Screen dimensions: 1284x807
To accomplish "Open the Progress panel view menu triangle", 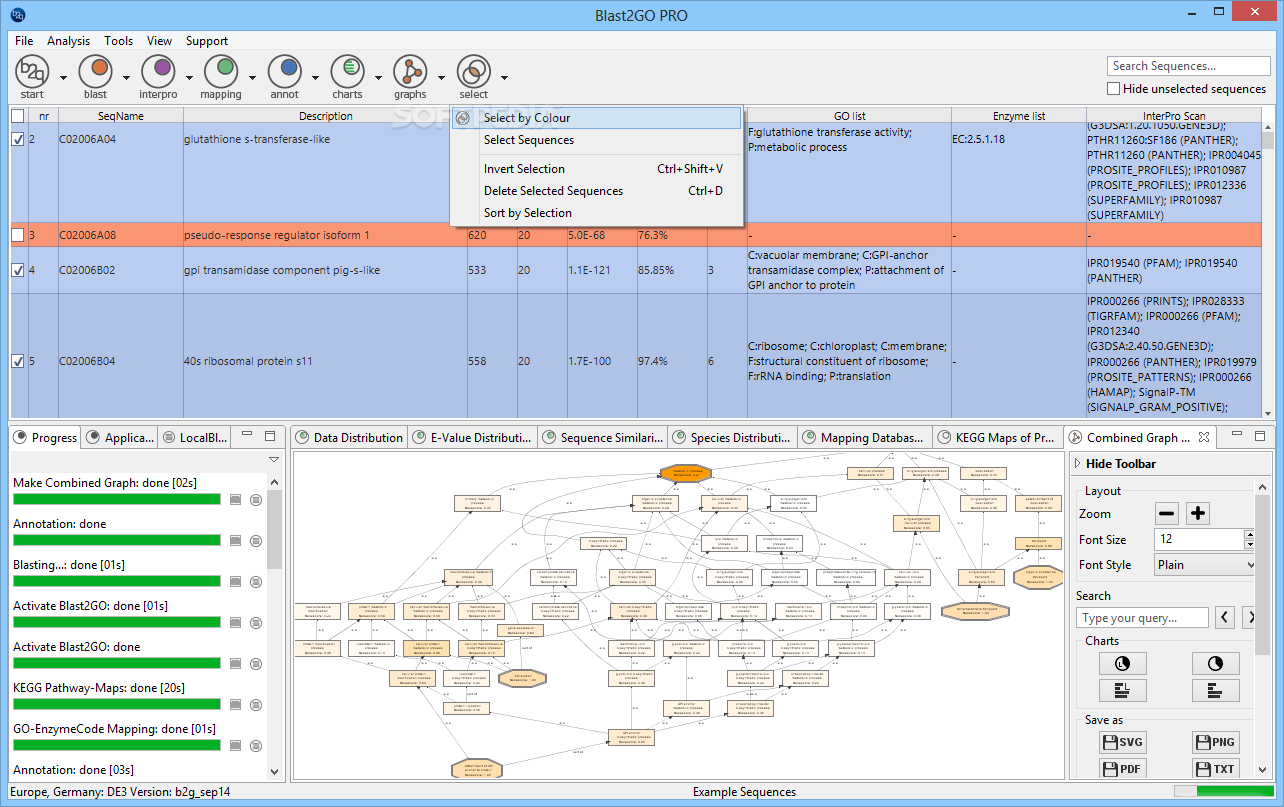I will tap(274, 459).
